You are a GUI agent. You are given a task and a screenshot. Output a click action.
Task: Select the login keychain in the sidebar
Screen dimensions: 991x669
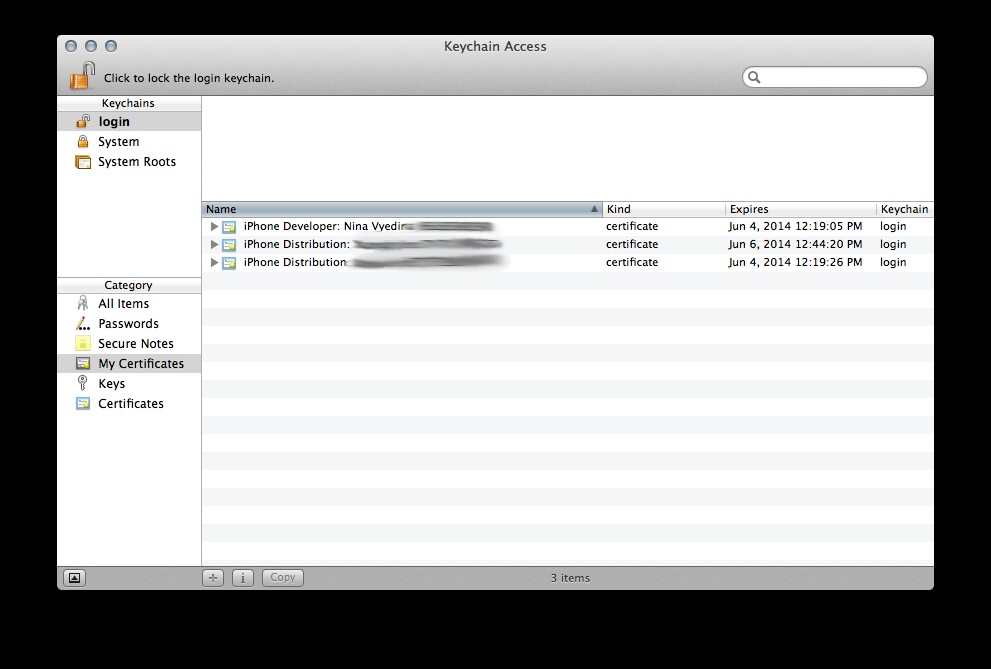(x=129, y=121)
